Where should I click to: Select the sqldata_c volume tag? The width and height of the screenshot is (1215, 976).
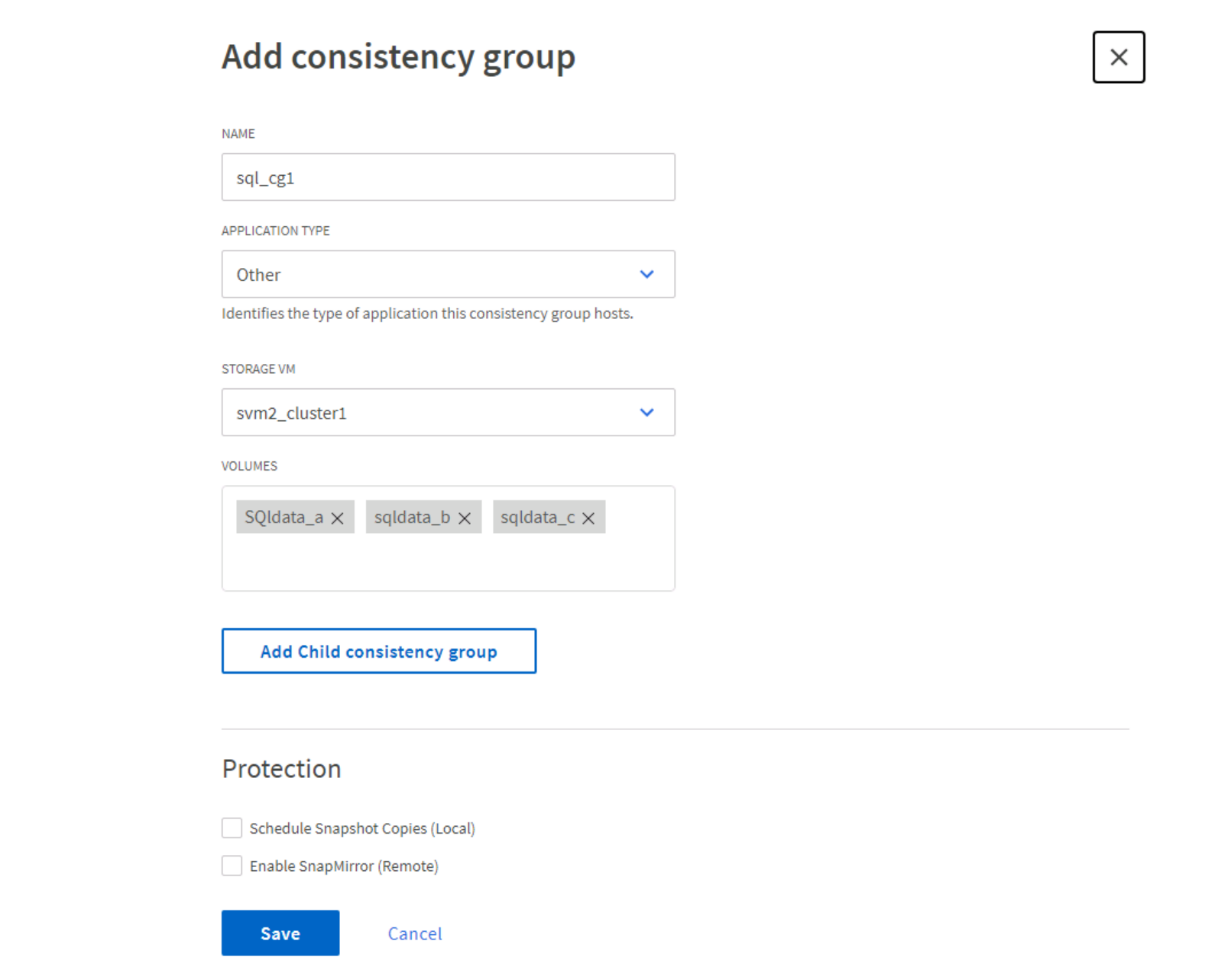click(538, 517)
